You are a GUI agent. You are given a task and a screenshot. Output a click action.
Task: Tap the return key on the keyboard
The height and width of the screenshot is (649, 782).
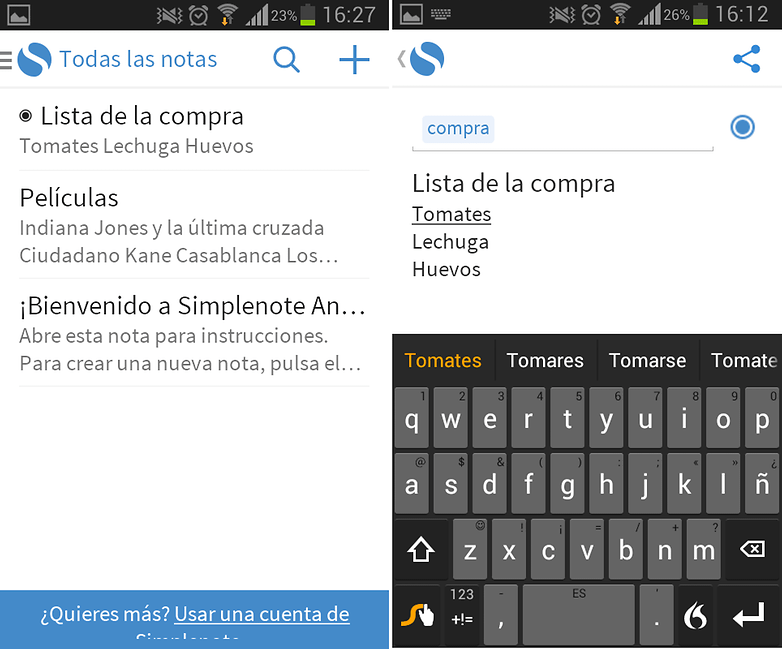[x=749, y=615]
